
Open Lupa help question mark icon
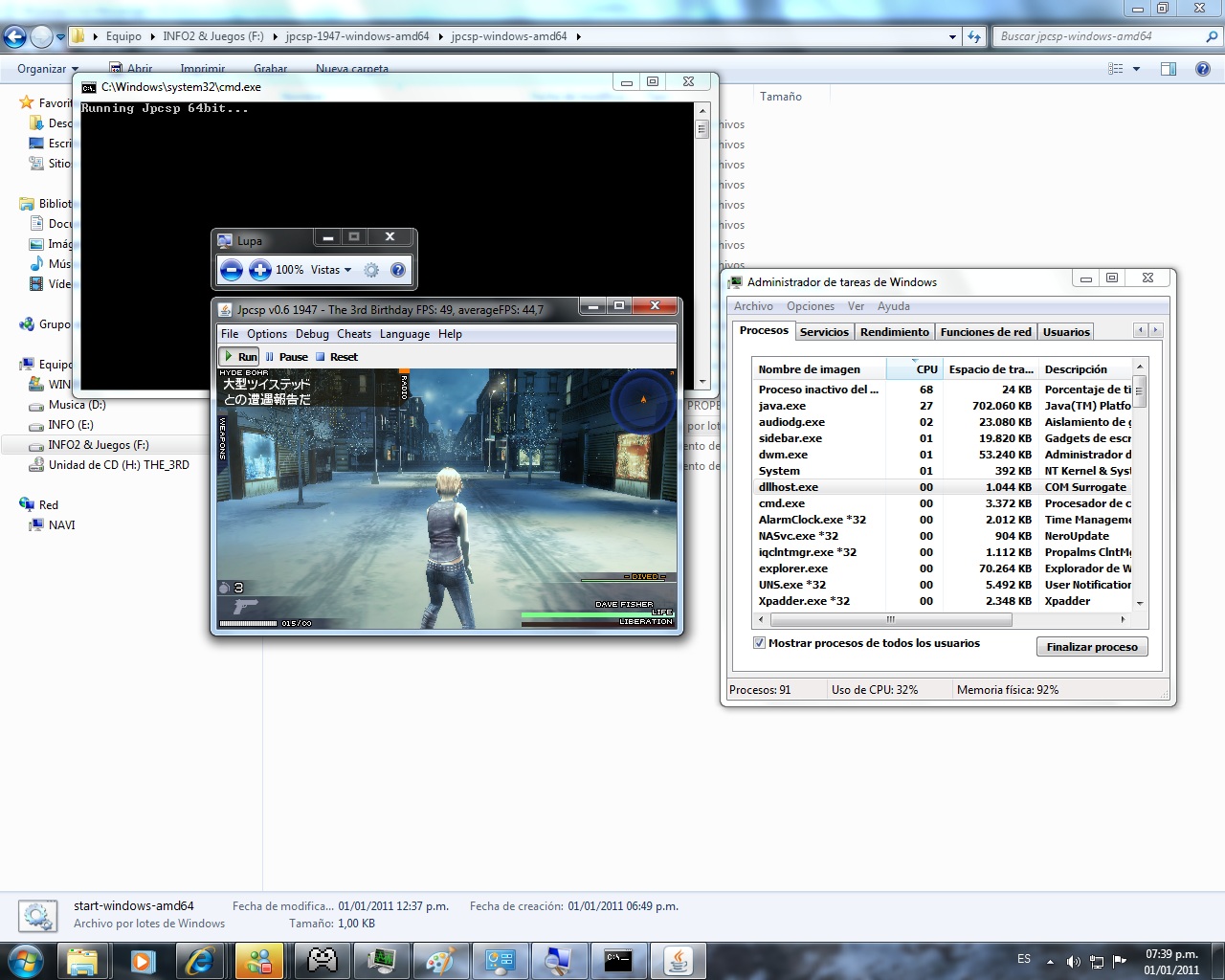click(x=398, y=270)
